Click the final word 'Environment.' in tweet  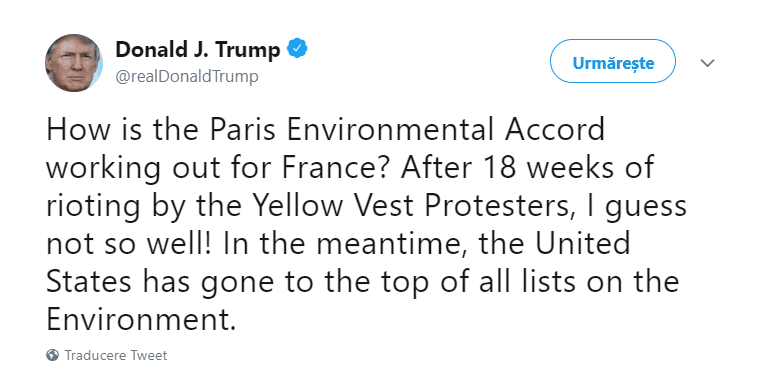pyautogui.click(x=141, y=320)
